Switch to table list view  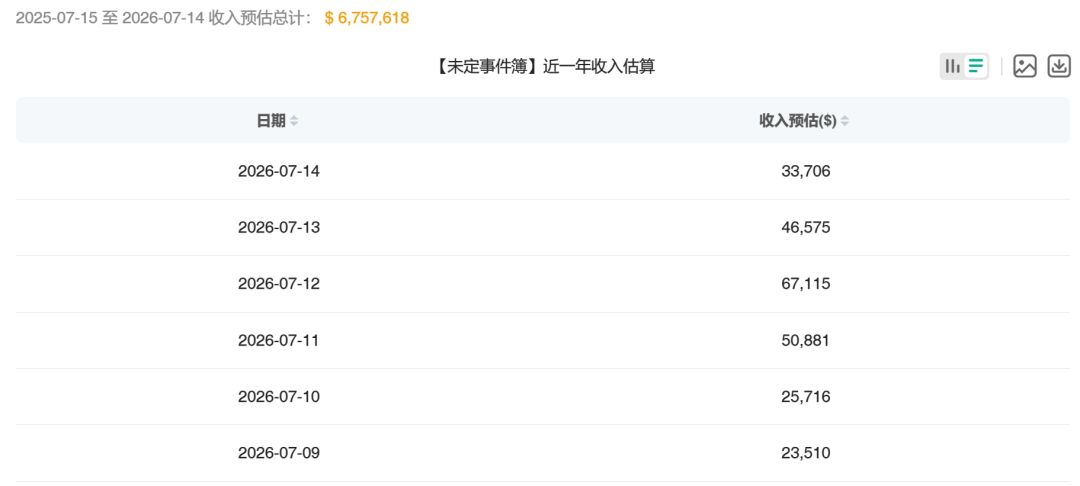click(x=976, y=66)
